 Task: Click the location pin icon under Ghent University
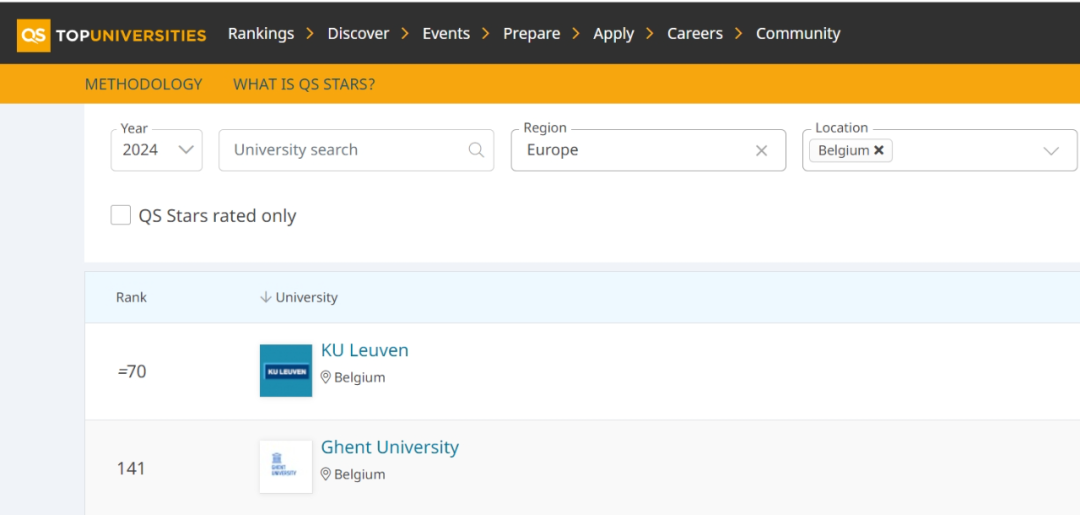(326, 474)
